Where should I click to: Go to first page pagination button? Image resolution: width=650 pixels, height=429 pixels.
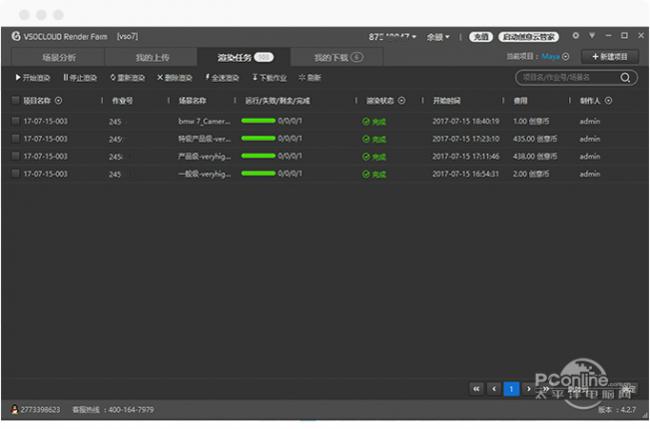[476, 388]
